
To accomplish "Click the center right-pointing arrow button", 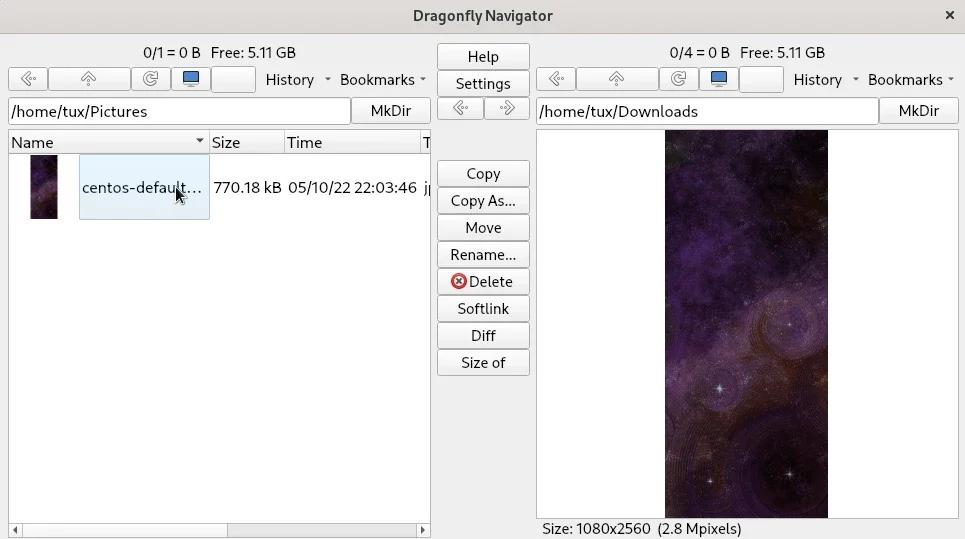I will pyautogui.click(x=506, y=108).
